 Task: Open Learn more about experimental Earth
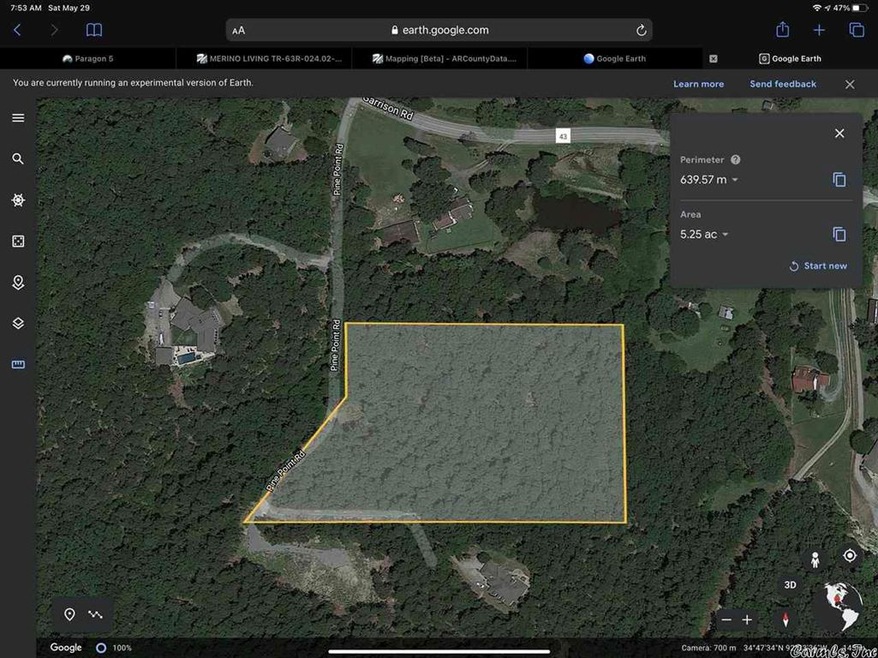pos(698,83)
